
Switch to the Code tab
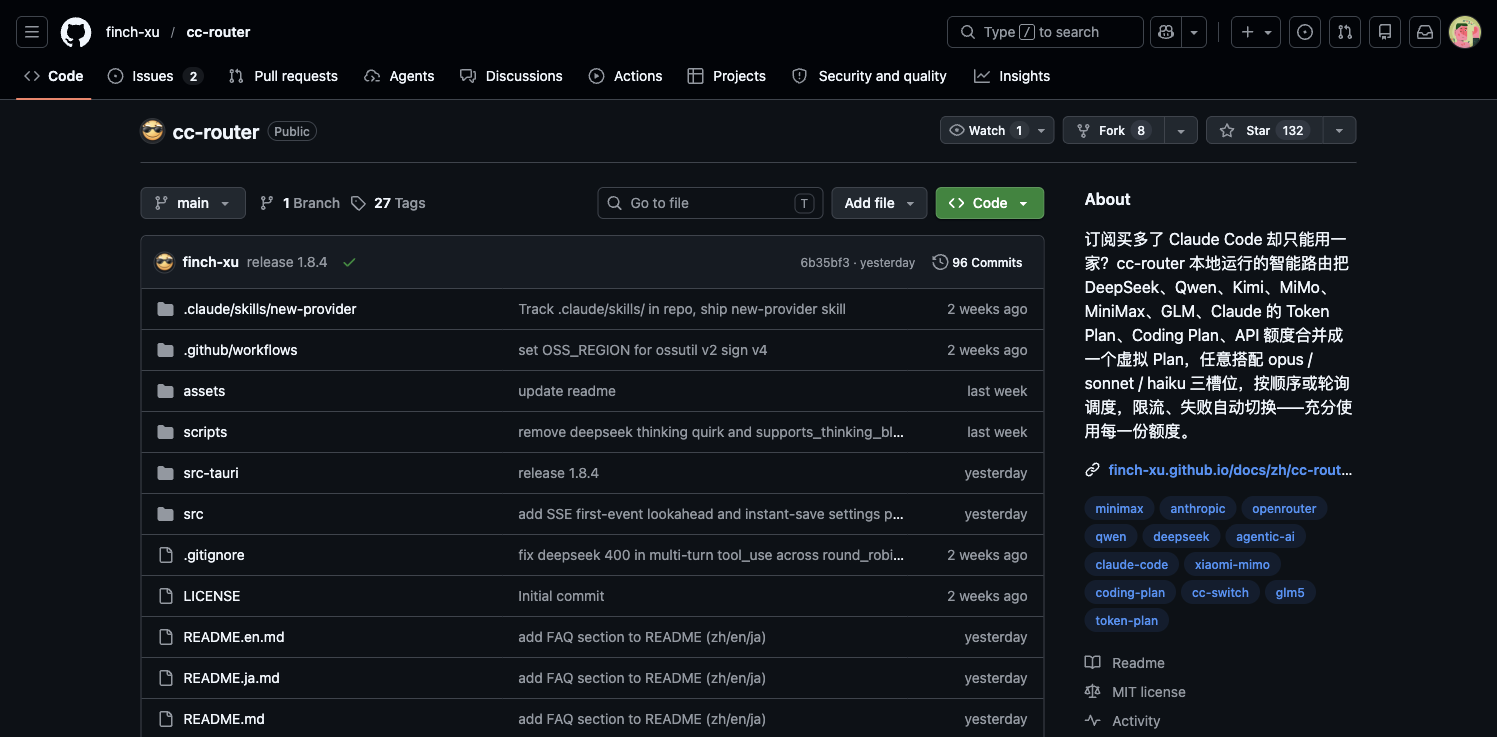tap(54, 76)
